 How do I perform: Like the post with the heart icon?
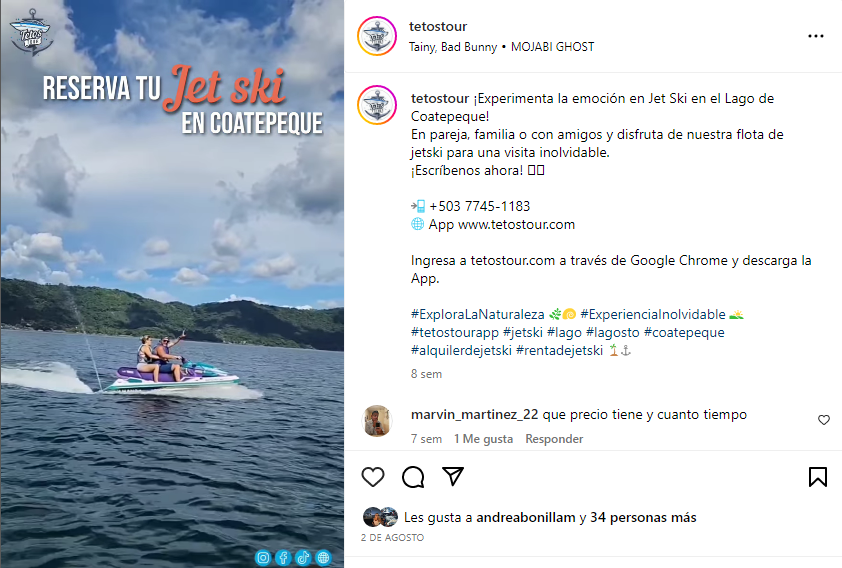[373, 477]
